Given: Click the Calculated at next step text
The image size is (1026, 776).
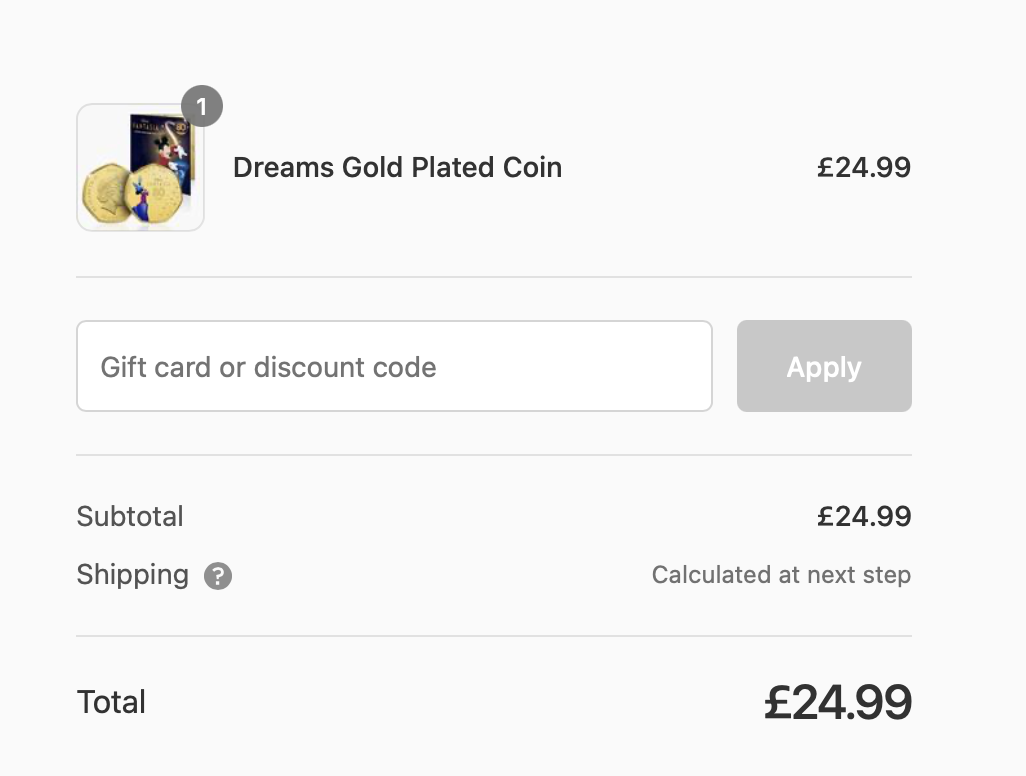Looking at the screenshot, I should click(781, 574).
